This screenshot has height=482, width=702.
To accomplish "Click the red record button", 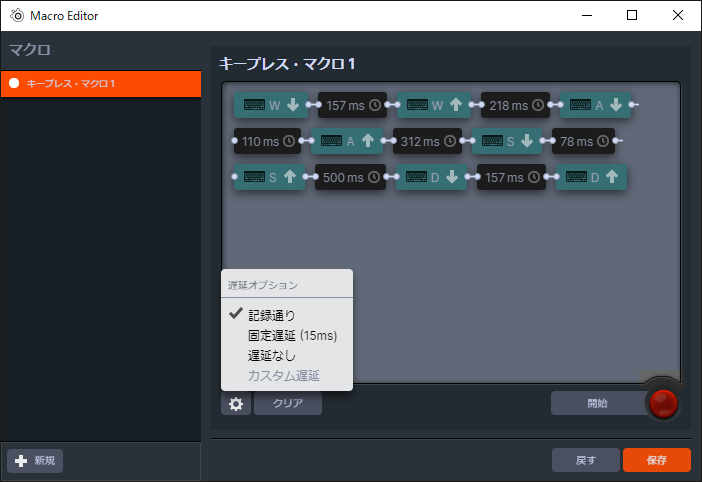I will 663,403.
